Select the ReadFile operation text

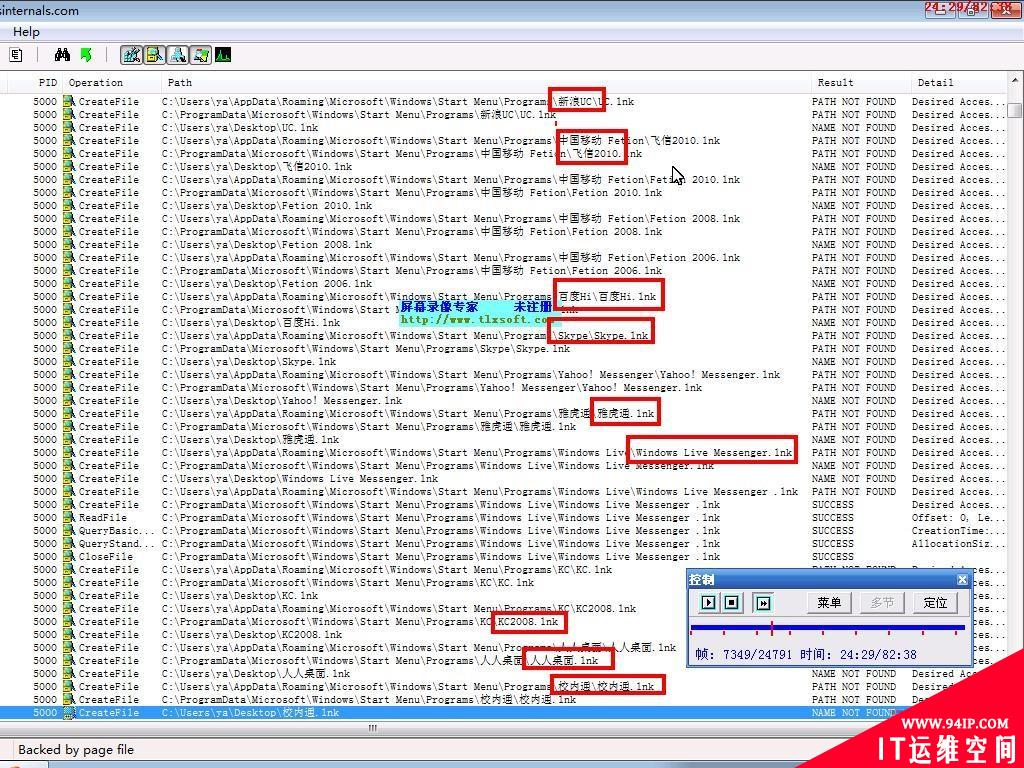pyautogui.click(x=103, y=517)
